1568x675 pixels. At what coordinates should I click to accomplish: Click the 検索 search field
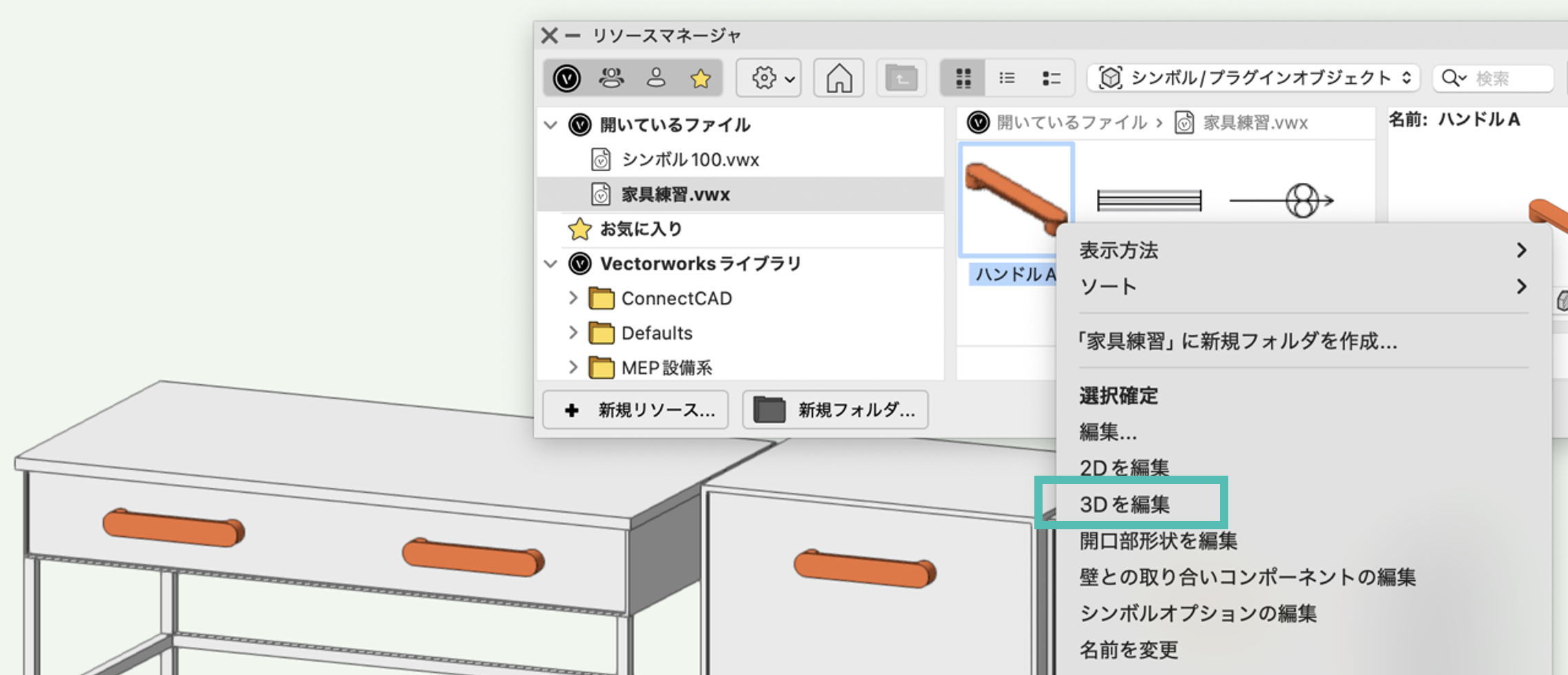(x=1506, y=78)
